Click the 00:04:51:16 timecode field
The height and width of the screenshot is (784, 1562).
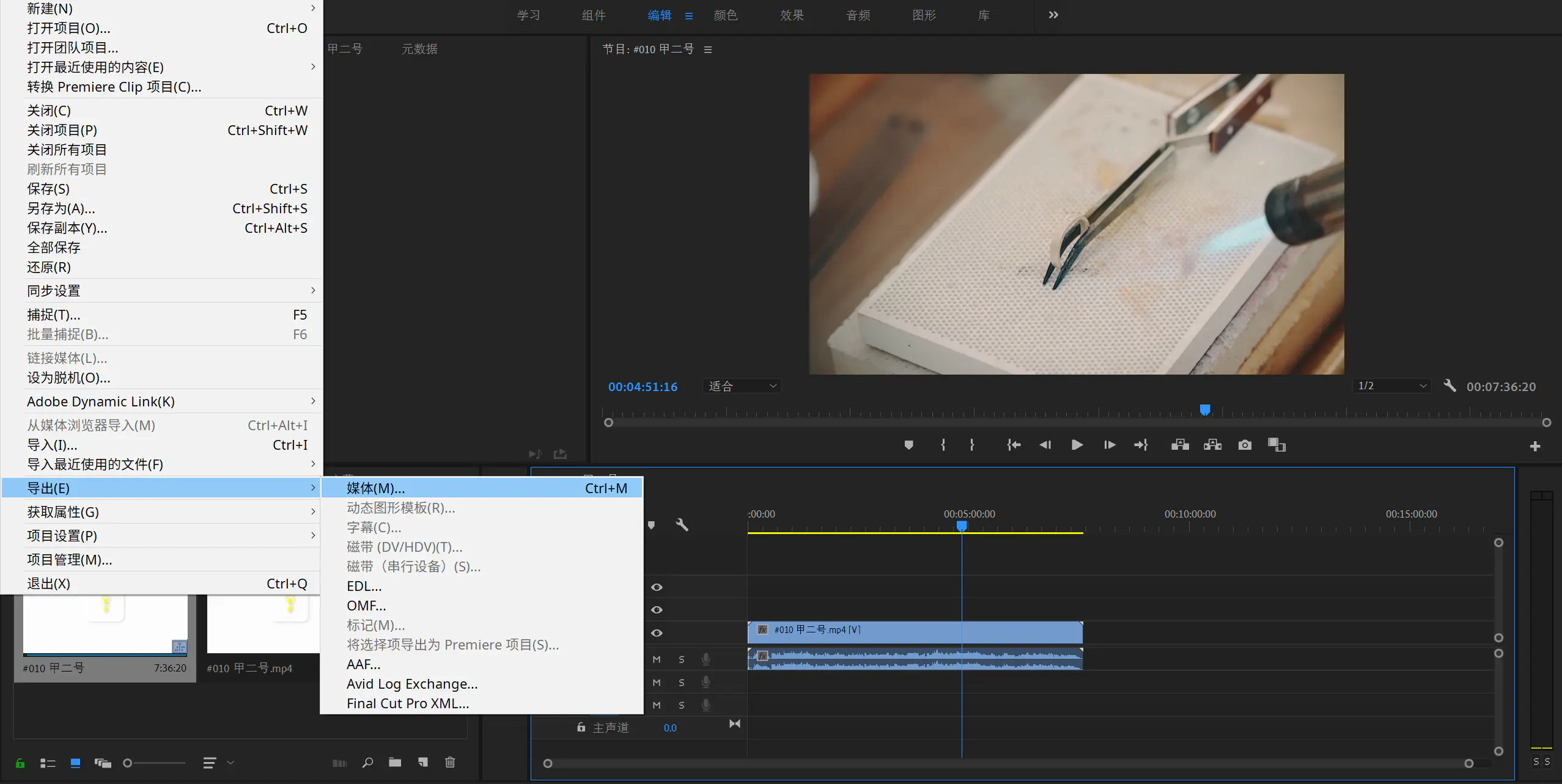(643, 387)
